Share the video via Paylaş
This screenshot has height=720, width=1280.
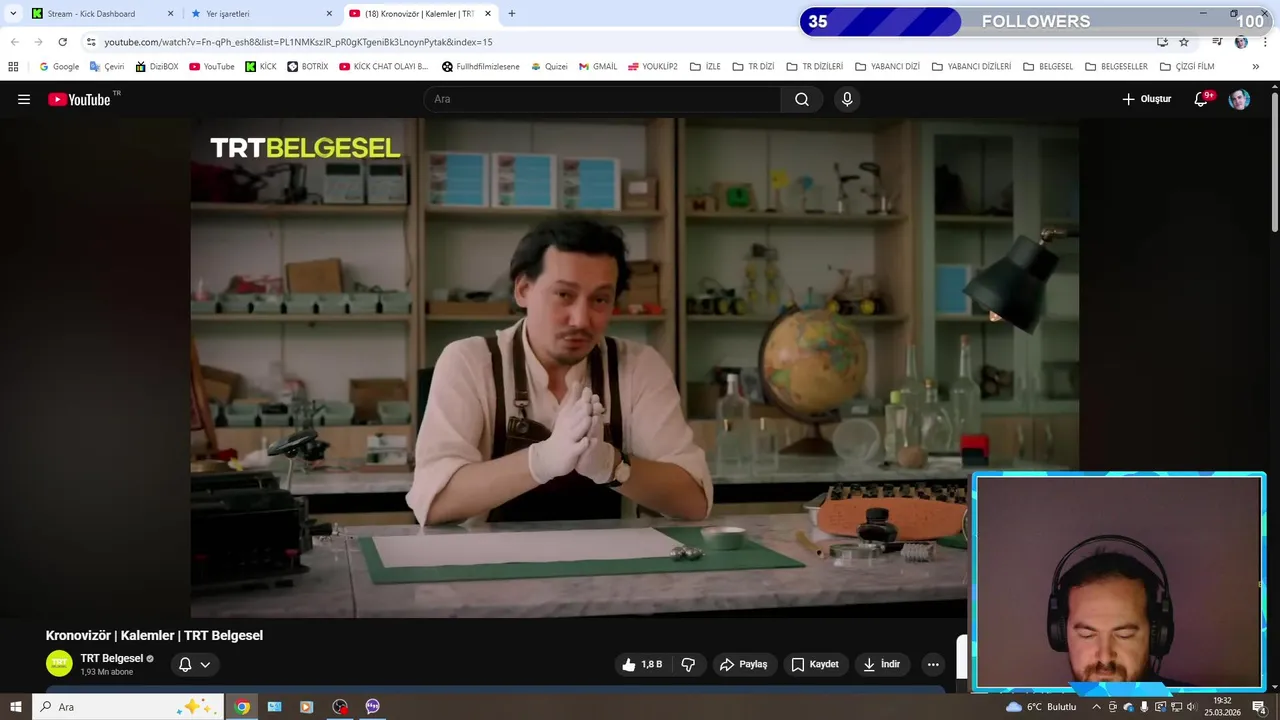tap(745, 664)
